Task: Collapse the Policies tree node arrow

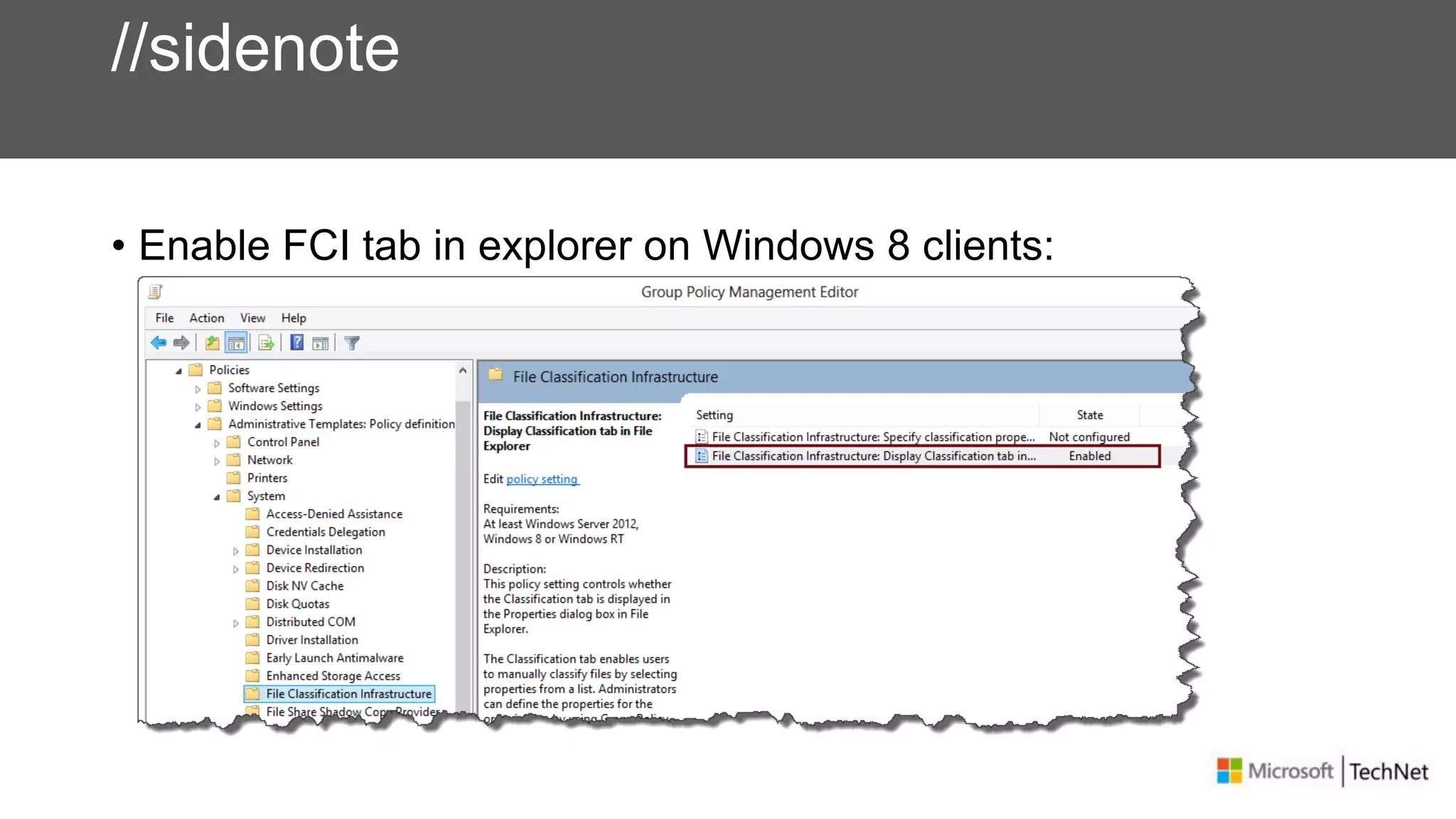Action: coord(178,371)
